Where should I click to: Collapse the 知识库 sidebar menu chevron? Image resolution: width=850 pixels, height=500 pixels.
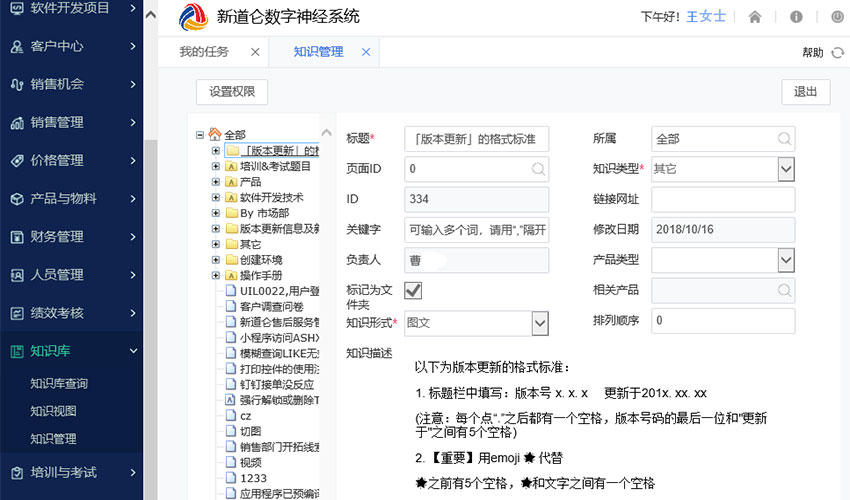pyautogui.click(x=133, y=351)
